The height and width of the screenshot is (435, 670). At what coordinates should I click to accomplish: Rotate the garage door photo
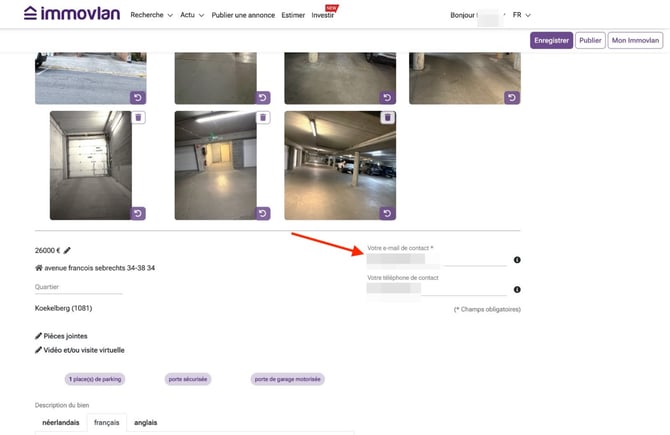tap(139, 213)
